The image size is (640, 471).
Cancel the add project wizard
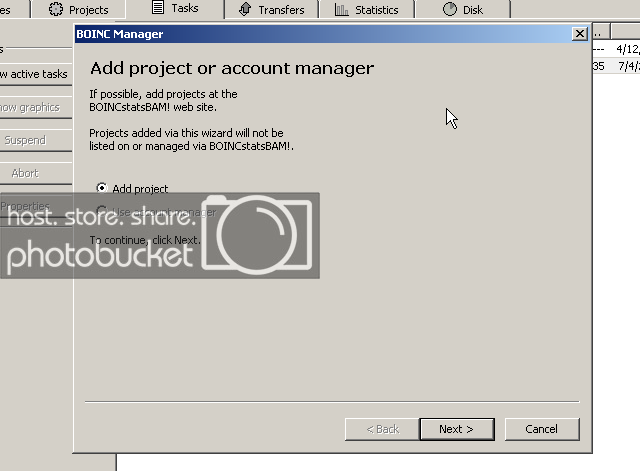[541, 429]
